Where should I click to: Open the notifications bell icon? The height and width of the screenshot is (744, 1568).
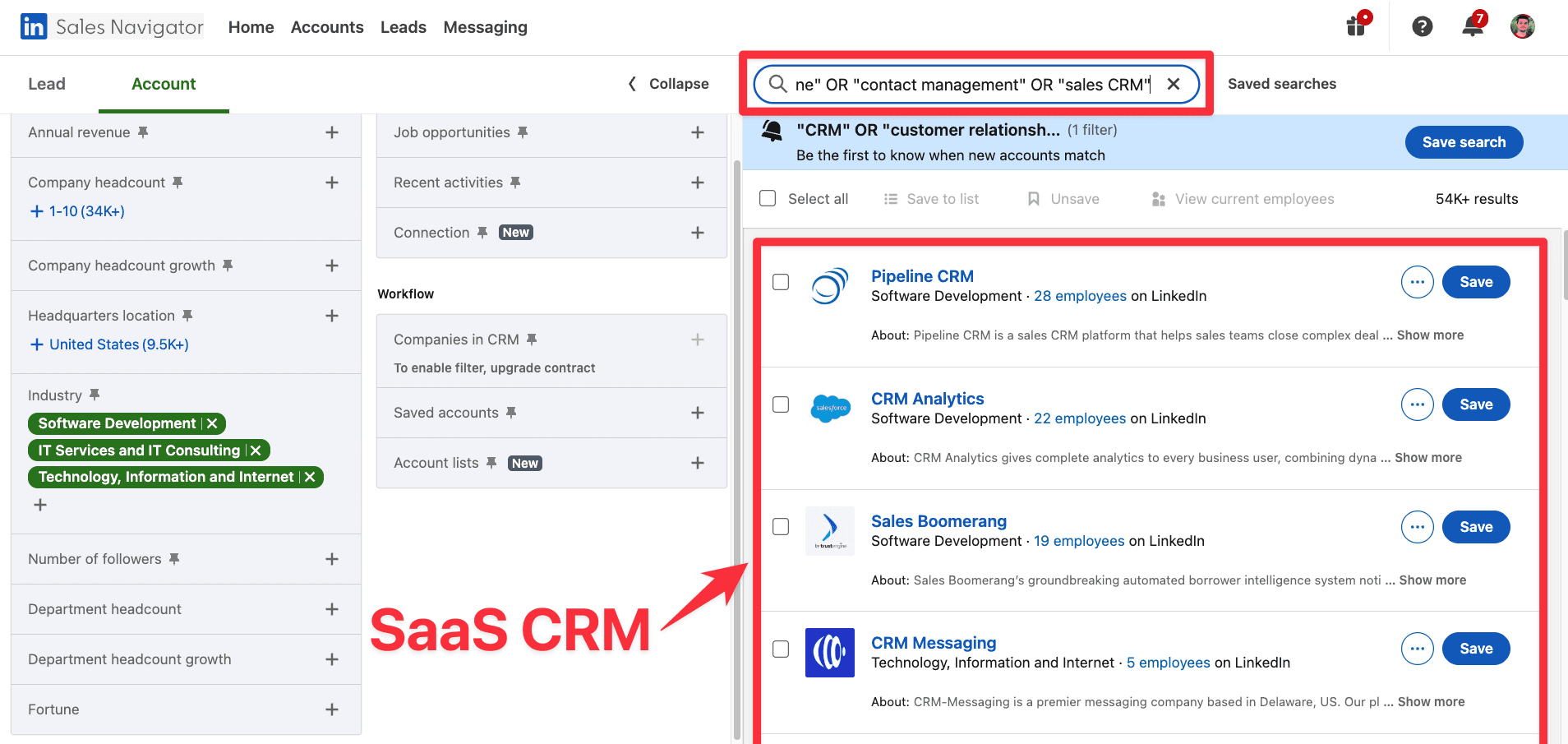tap(1473, 25)
